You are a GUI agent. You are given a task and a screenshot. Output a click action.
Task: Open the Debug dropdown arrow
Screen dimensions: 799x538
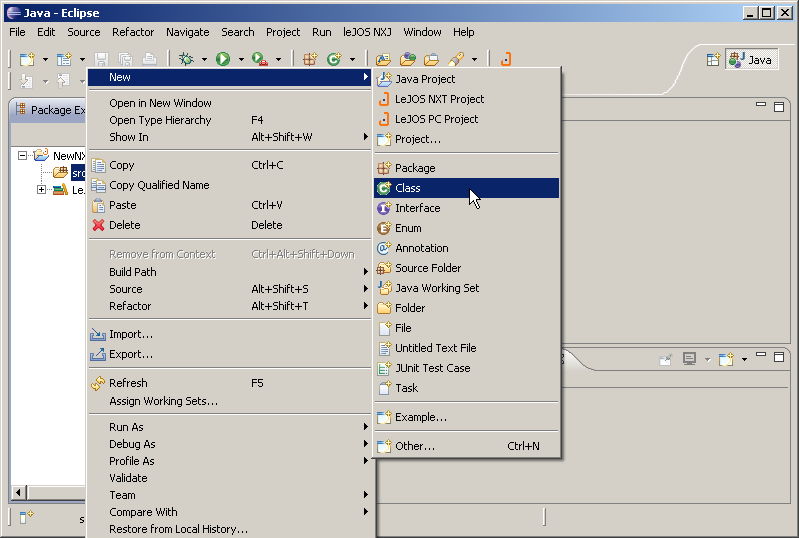(204, 60)
